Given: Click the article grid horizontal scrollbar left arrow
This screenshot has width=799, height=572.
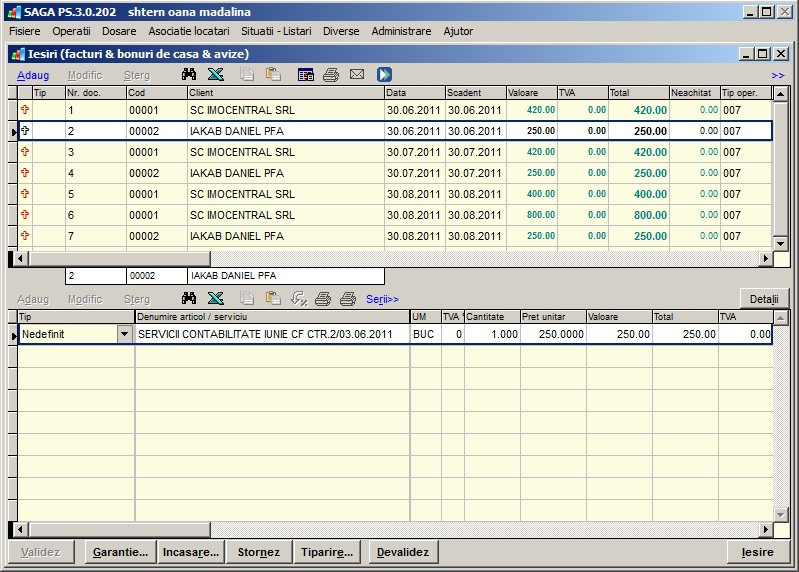Looking at the screenshot, I should pyautogui.click(x=20, y=529).
